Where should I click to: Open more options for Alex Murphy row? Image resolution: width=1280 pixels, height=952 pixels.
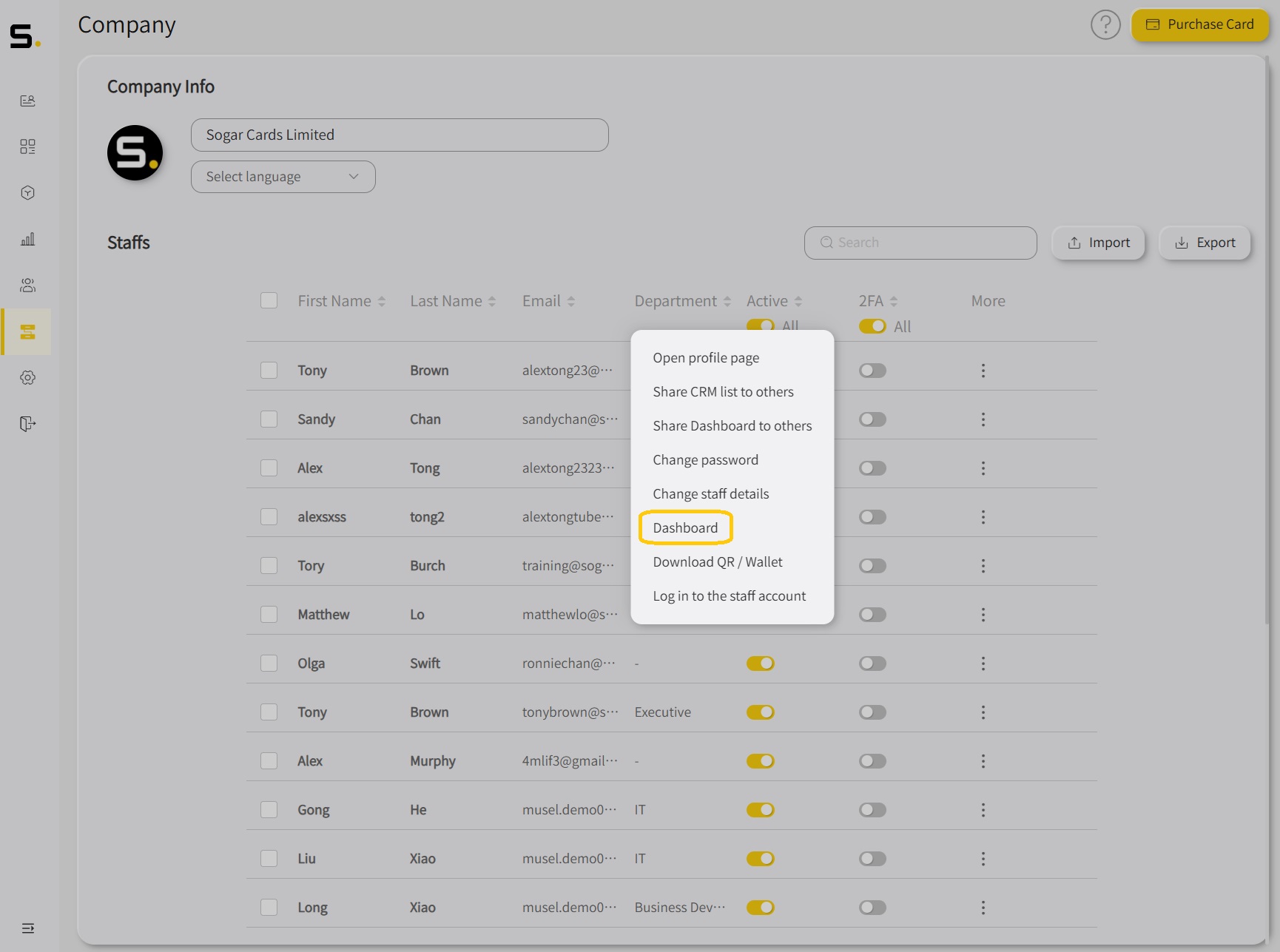(x=983, y=761)
